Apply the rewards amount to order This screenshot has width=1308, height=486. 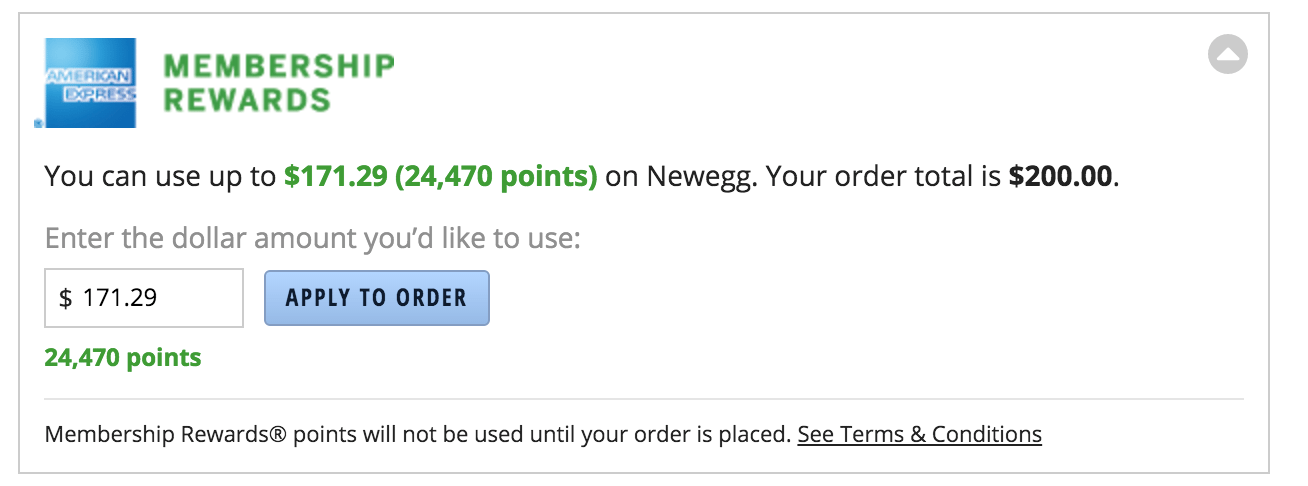pos(376,298)
